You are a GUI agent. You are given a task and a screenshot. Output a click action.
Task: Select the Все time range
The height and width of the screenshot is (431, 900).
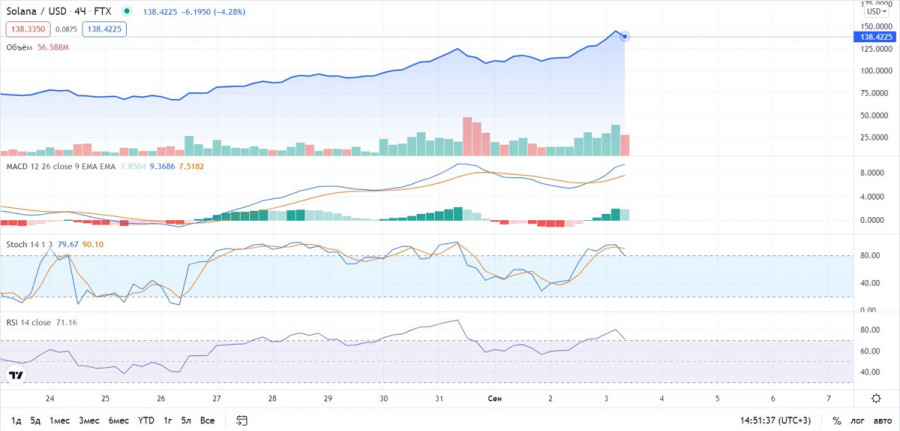(207, 421)
